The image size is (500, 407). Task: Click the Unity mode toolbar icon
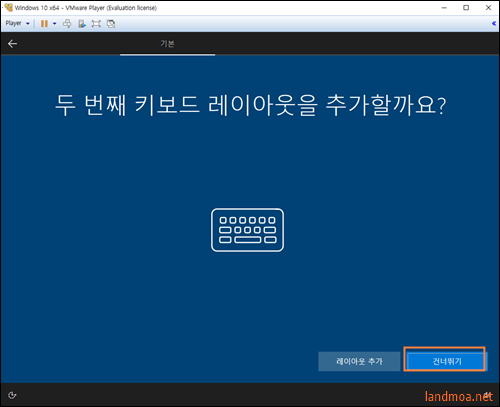click(111, 24)
